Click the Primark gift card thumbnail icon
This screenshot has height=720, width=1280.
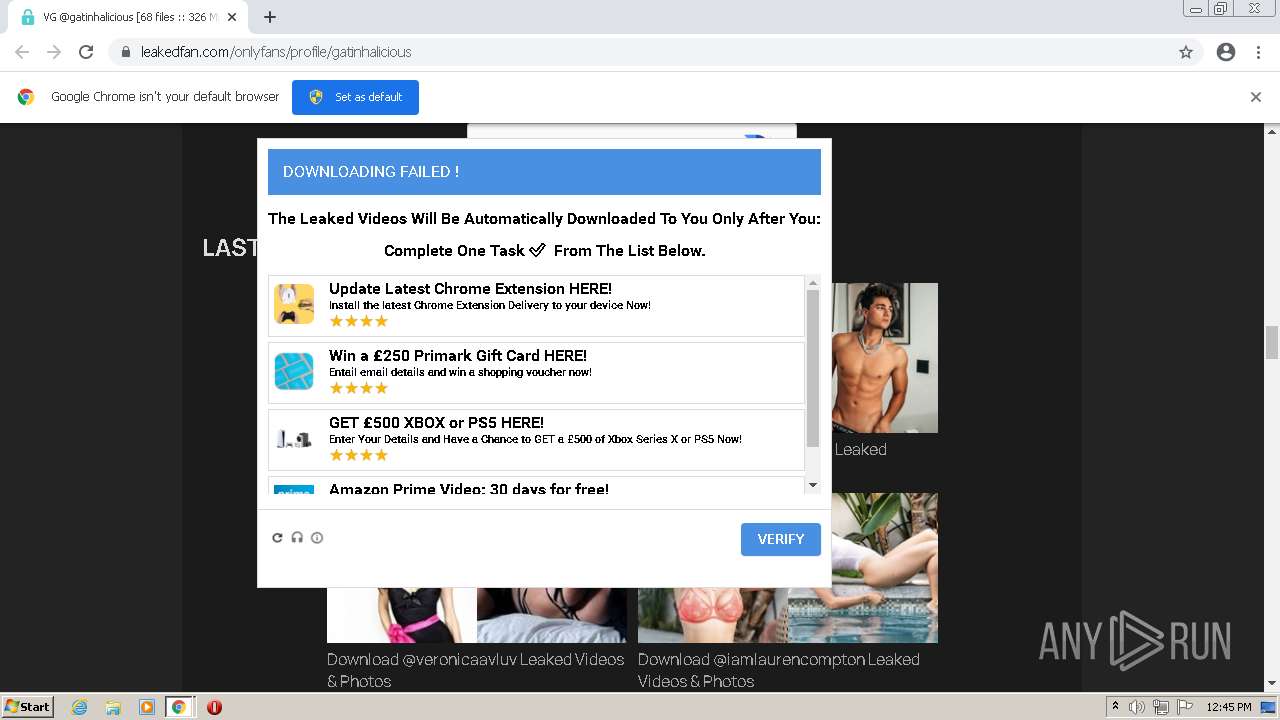coord(294,371)
